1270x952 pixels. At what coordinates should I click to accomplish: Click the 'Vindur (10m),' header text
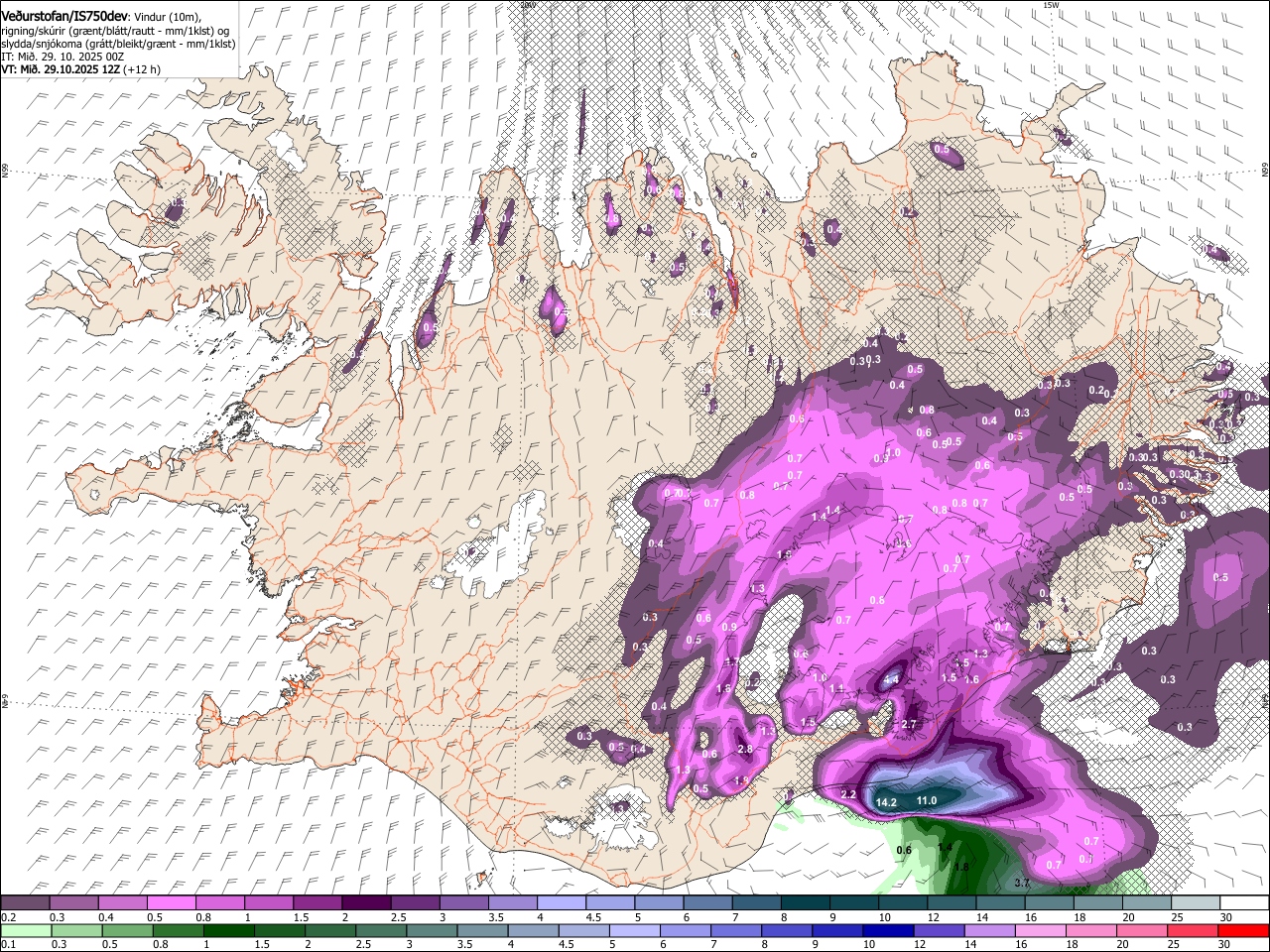pyautogui.click(x=166, y=17)
